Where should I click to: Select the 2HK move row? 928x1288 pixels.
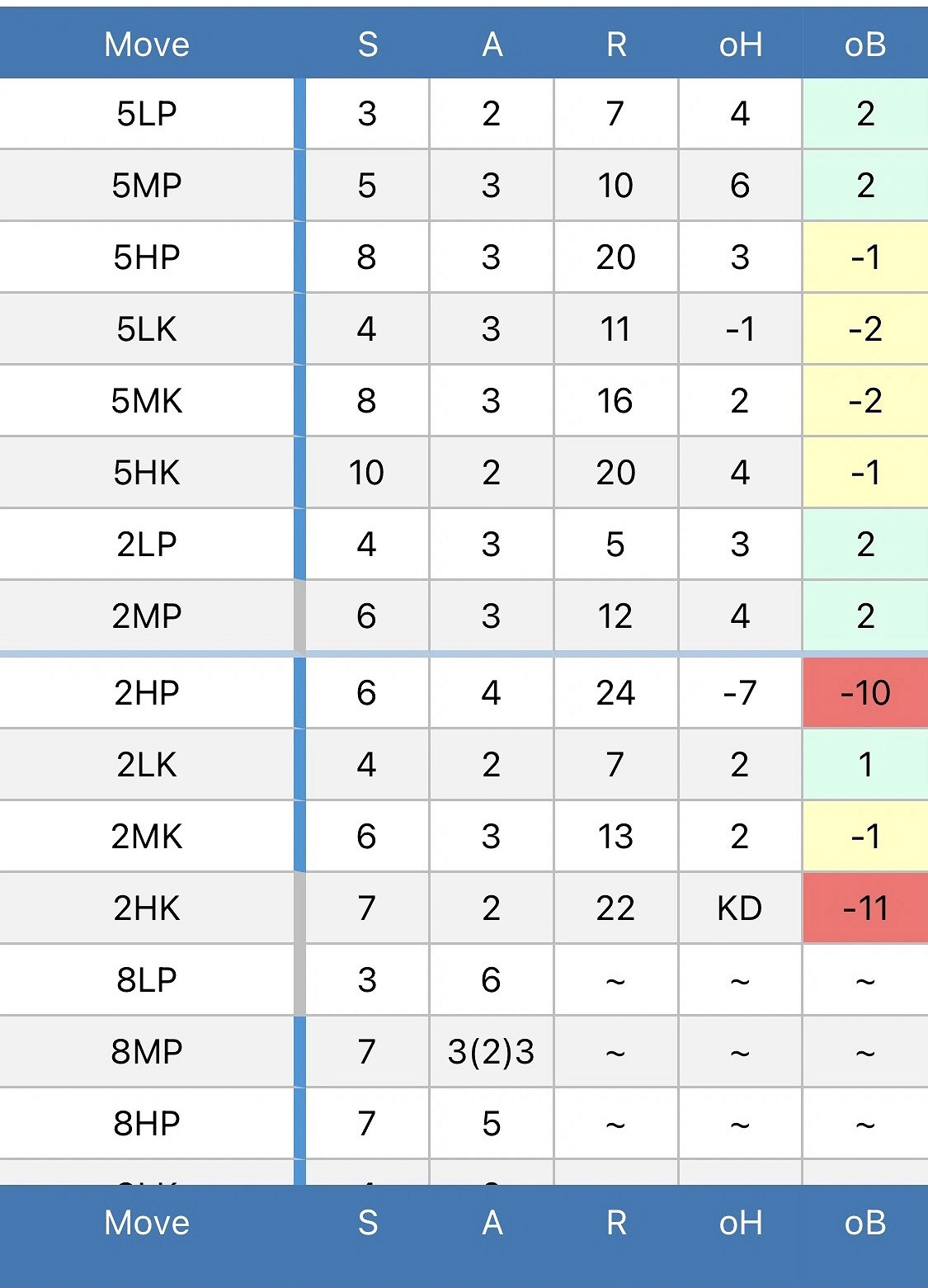coord(147,908)
